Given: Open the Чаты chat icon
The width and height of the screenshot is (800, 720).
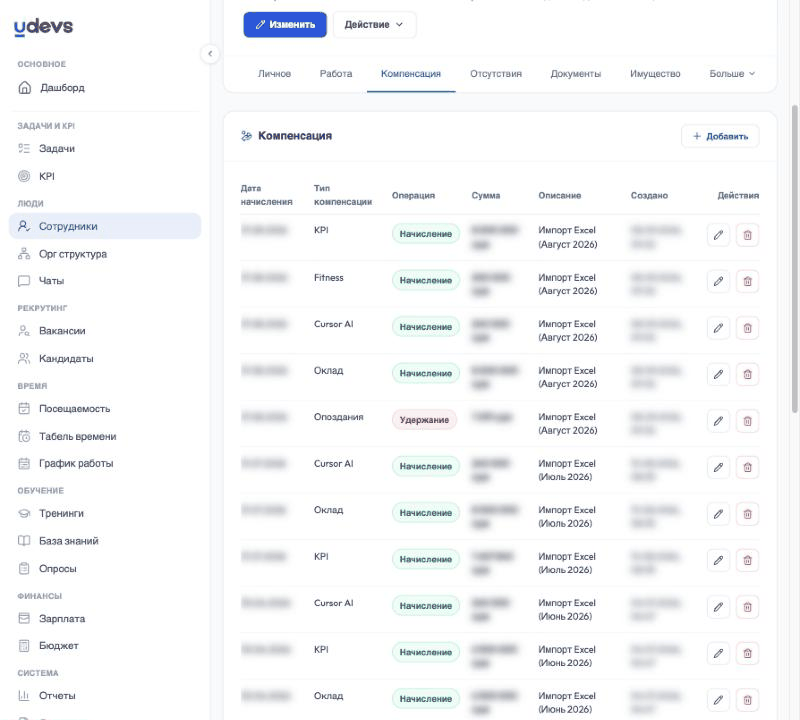Looking at the screenshot, I should tap(24, 281).
